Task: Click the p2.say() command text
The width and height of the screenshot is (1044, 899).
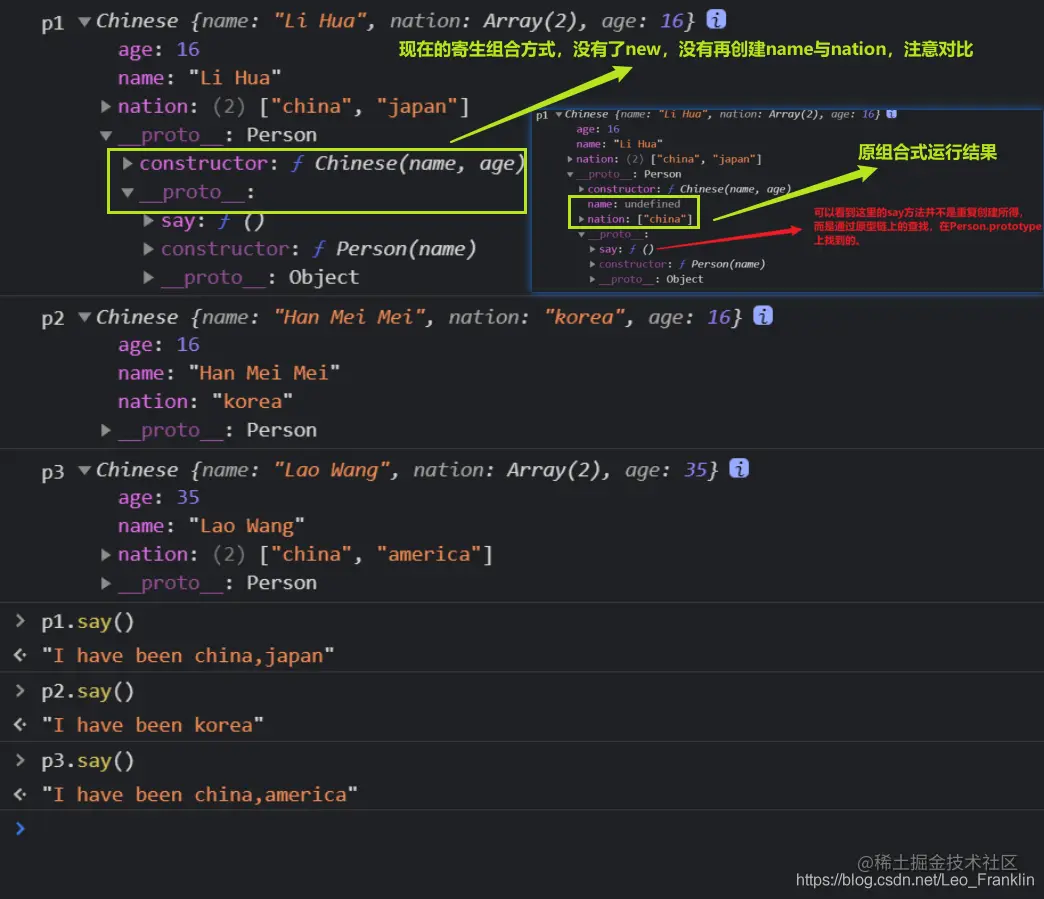Action: [x=87, y=691]
